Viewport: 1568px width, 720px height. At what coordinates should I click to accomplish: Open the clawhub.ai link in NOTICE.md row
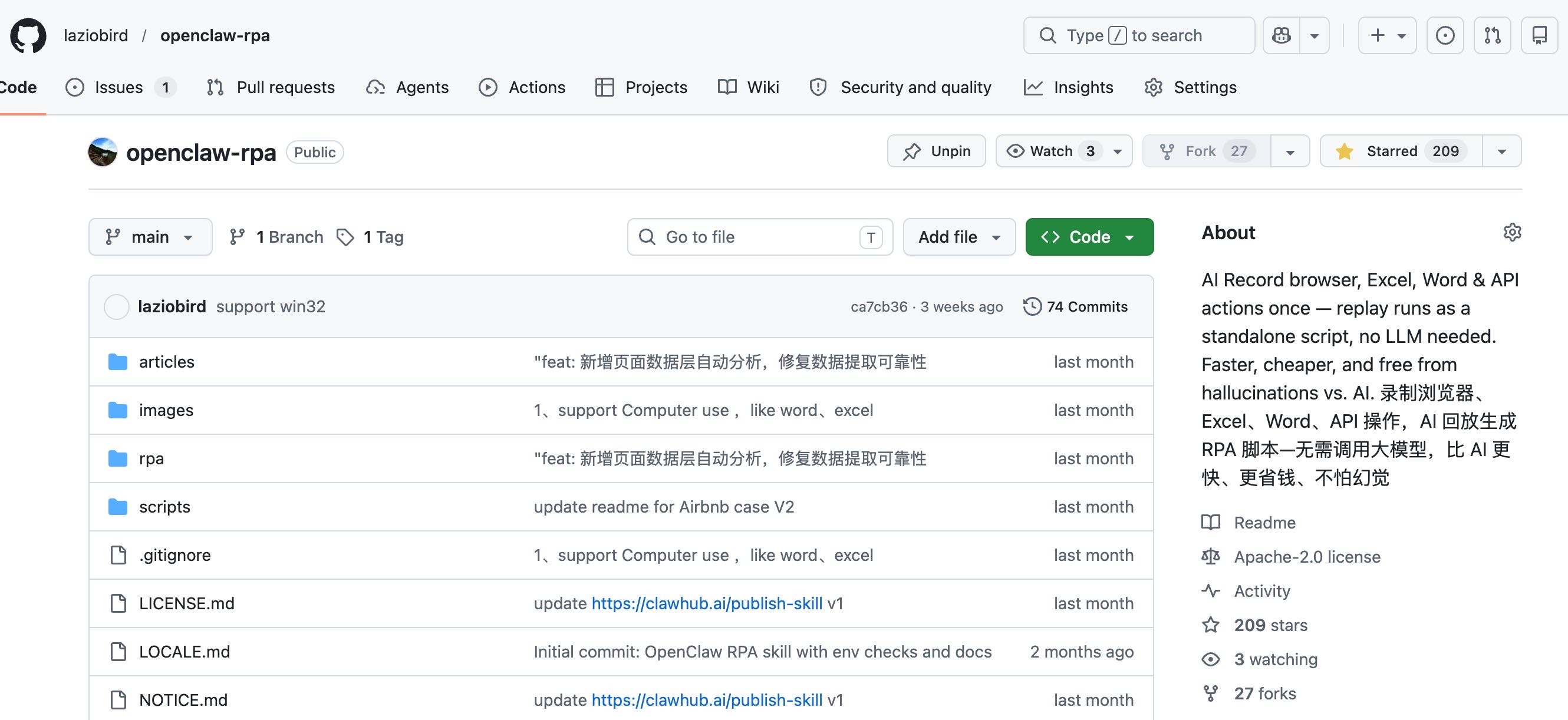707,700
